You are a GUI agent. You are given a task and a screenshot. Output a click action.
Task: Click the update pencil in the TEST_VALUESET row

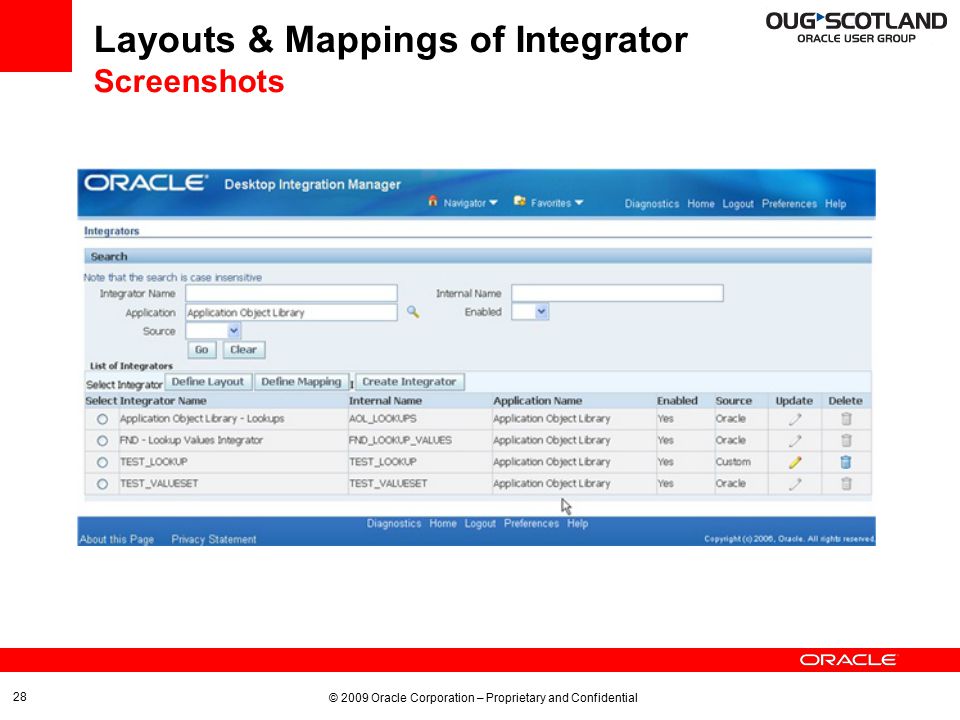795,484
